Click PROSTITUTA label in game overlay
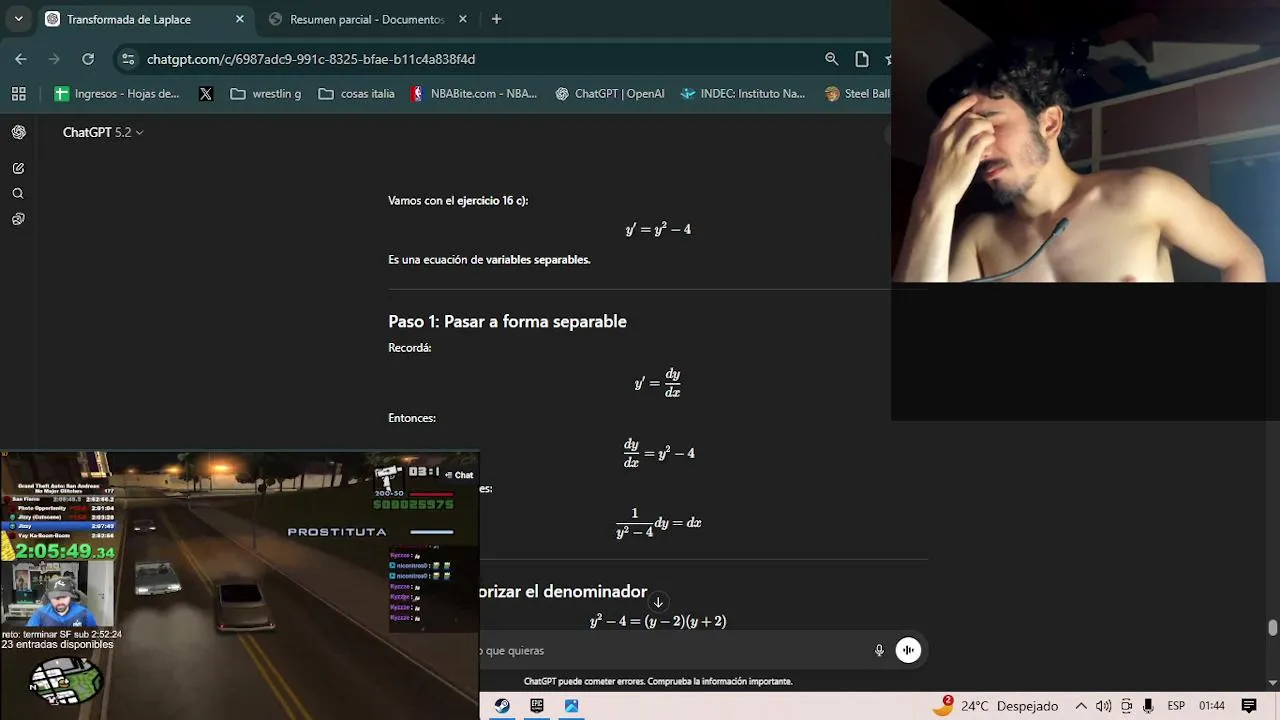1280x720 pixels. tap(337, 532)
